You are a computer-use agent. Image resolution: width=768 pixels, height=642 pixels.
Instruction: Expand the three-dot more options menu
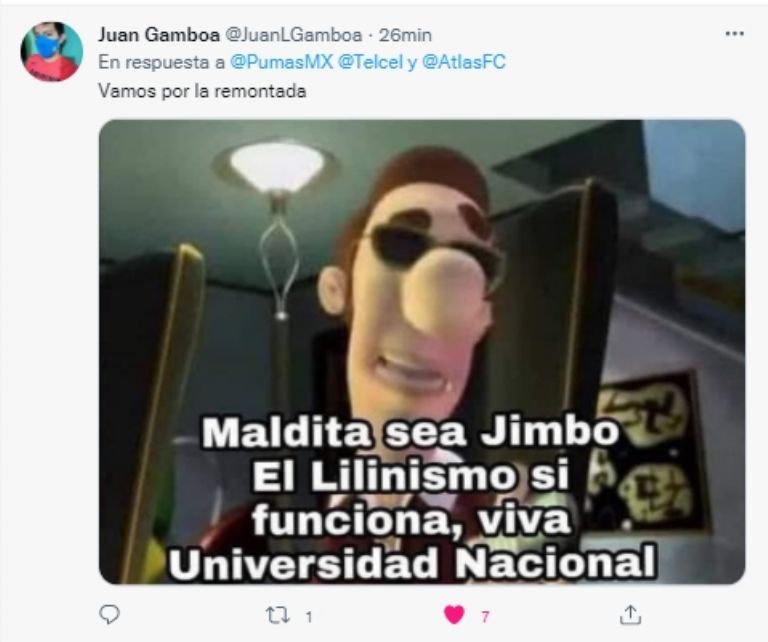tap(734, 34)
